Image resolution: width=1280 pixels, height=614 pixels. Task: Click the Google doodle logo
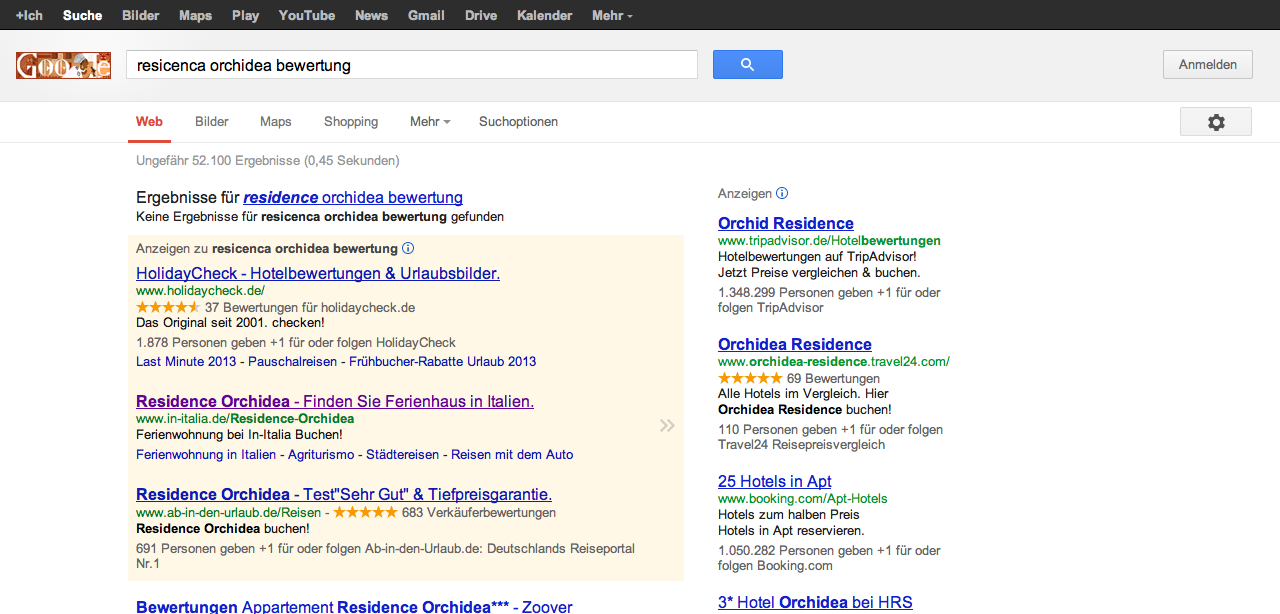click(x=63, y=66)
